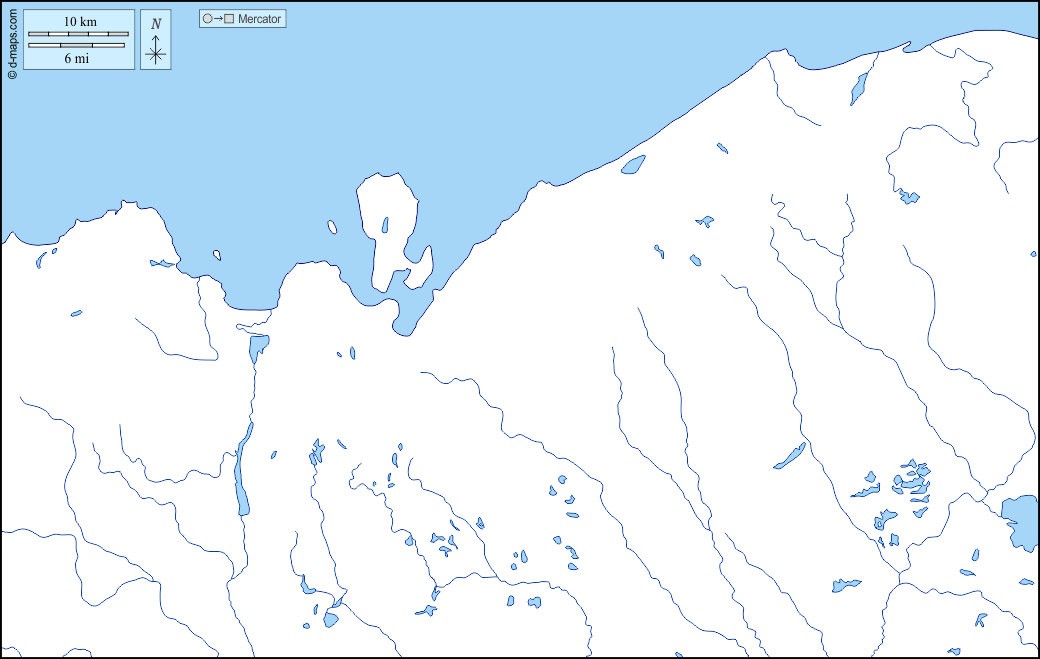Click the mile scale bar

(x=76, y=46)
